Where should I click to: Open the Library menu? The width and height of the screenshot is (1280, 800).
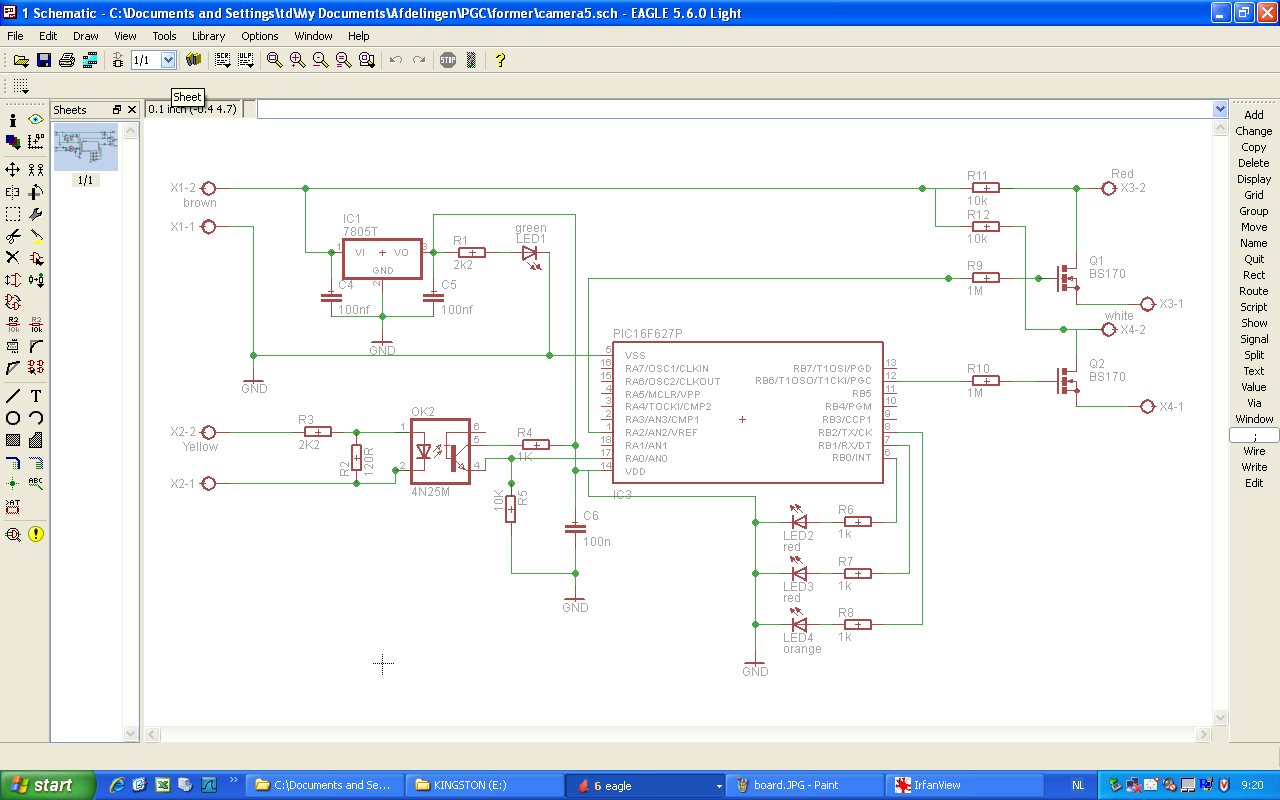(208, 36)
